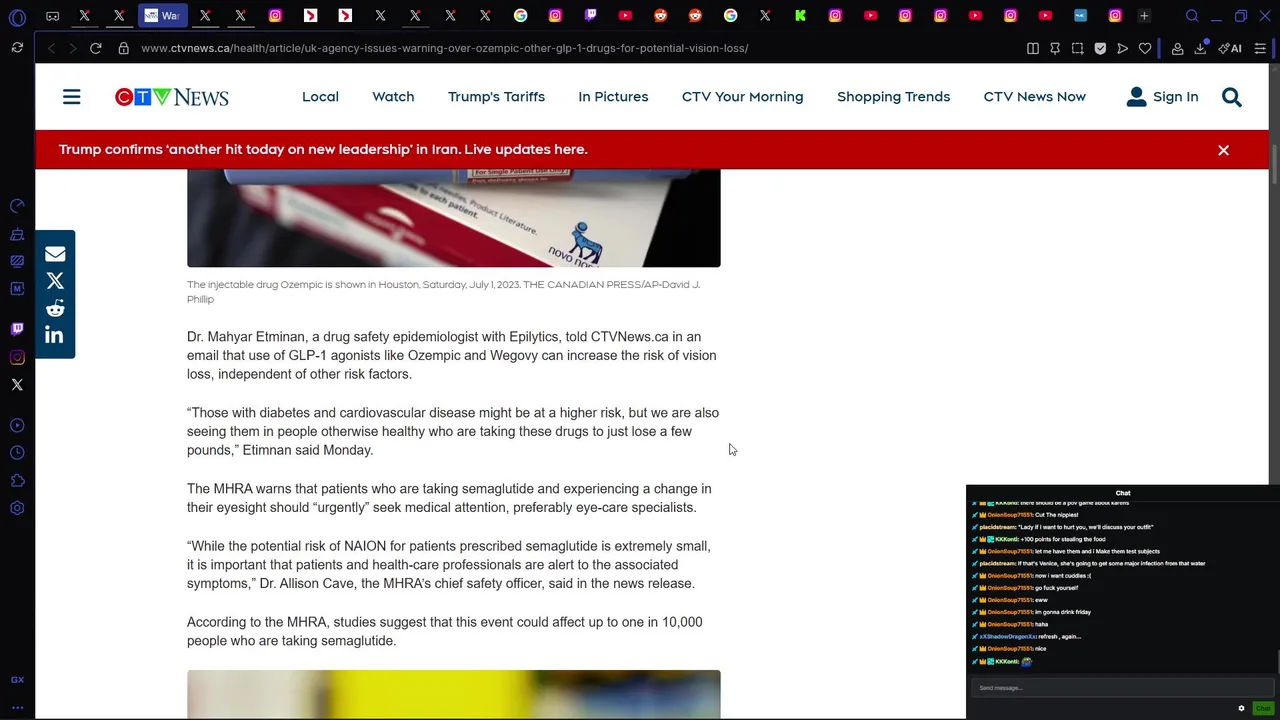Open CTV News Now nav item
This screenshot has width=1280, height=720.
1034,97
